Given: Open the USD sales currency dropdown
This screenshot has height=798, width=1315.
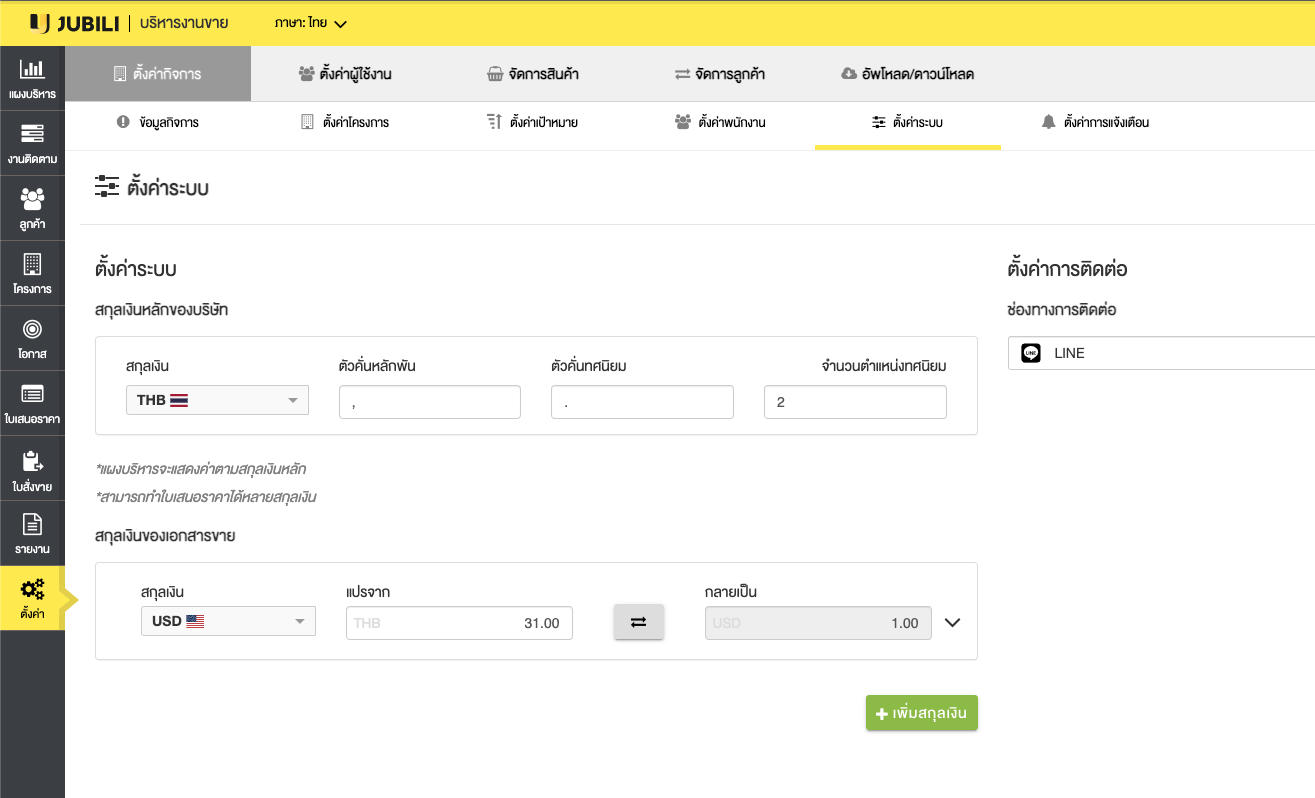Looking at the screenshot, I should click(x=228, y=621).
